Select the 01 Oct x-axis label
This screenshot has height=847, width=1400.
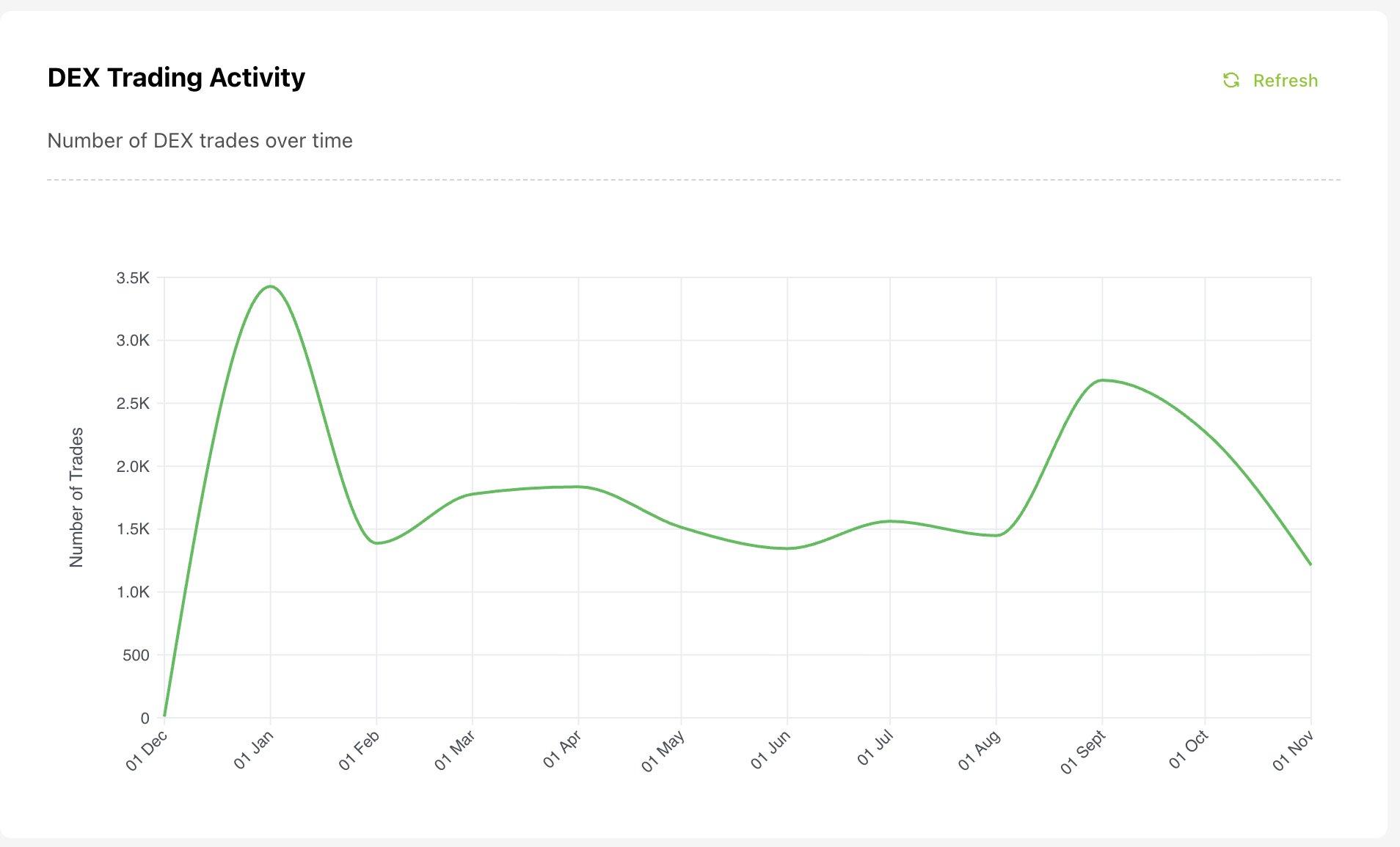[1189, 750]
